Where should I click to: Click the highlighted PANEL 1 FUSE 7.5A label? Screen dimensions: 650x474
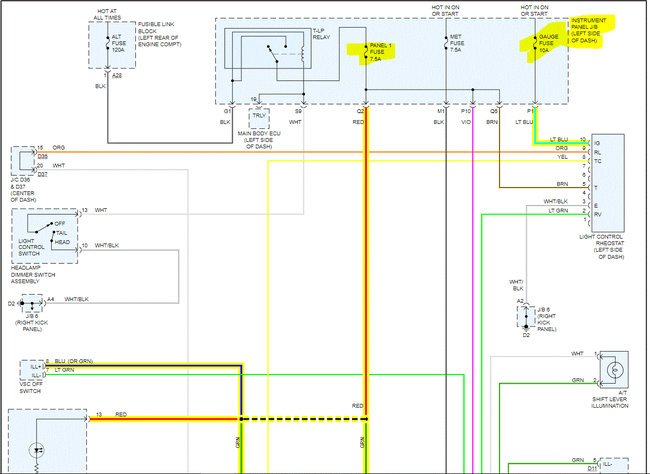point(381,52)
